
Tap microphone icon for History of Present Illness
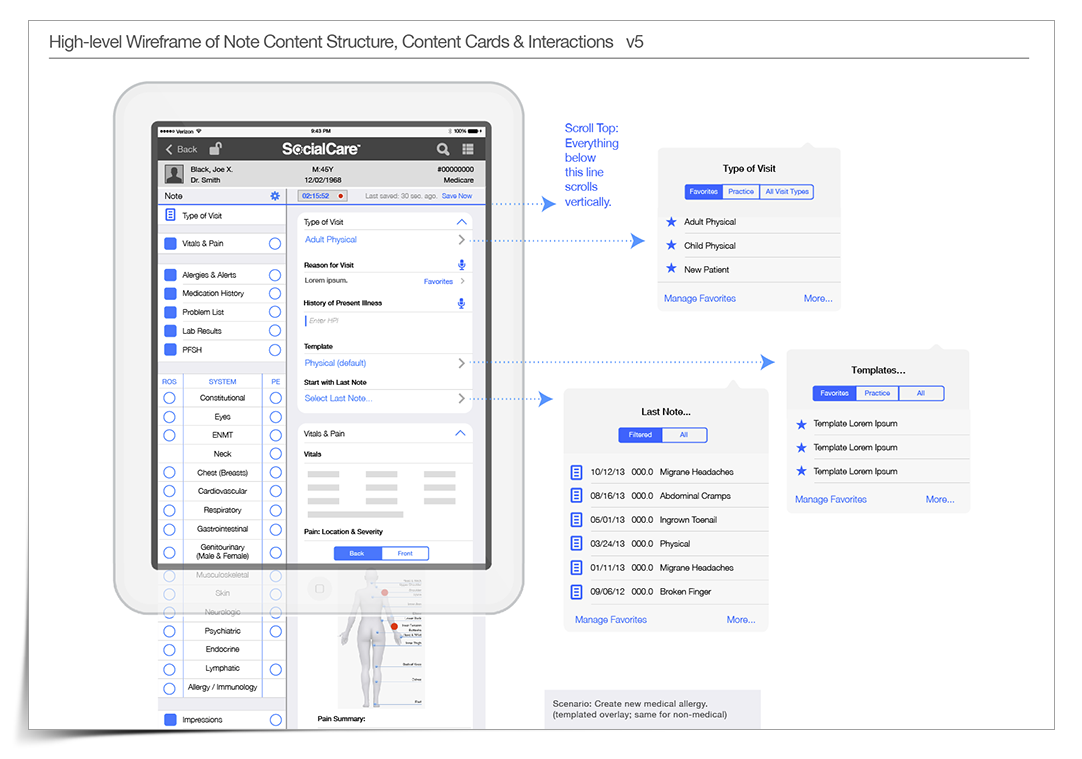462,304
